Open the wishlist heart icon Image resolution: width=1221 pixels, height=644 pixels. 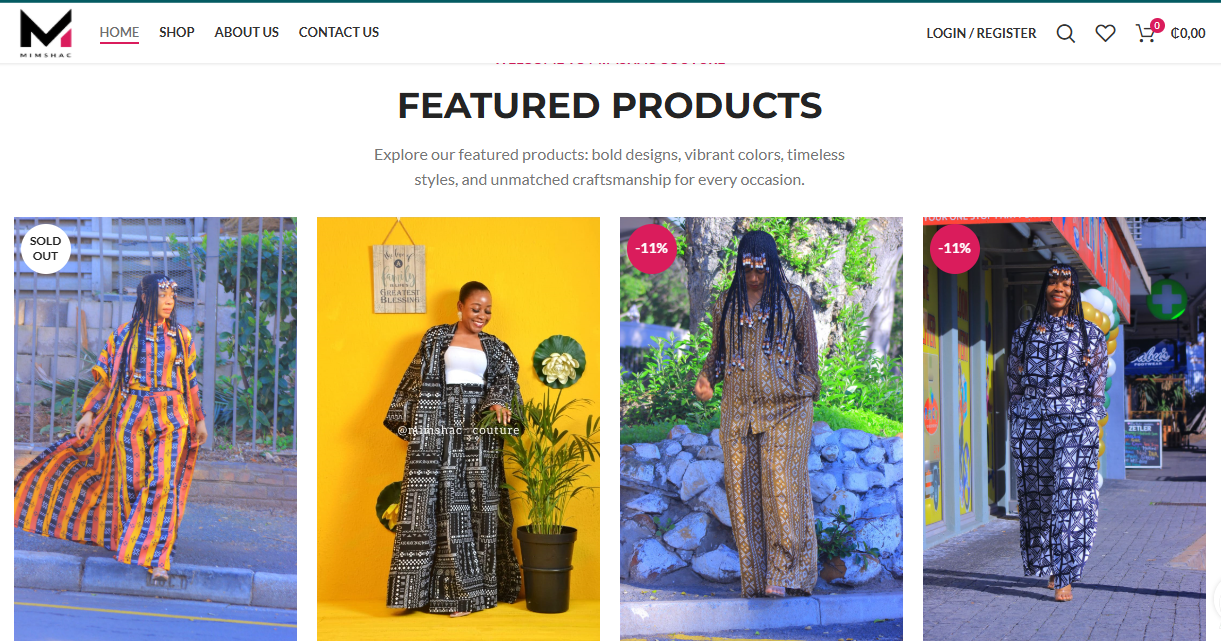pos(1105,33)
